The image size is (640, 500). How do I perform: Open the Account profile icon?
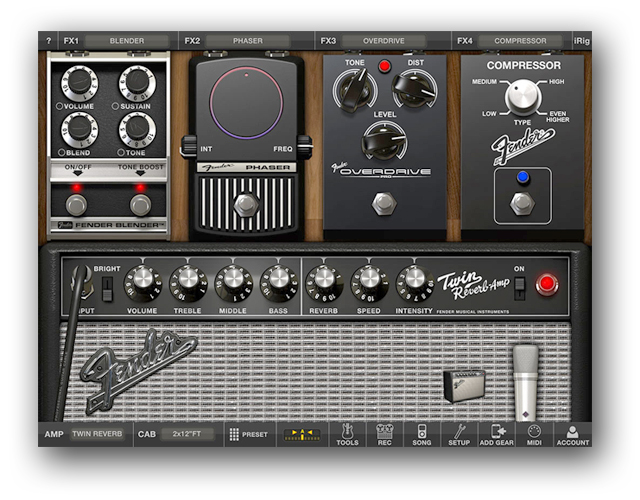[x=573, y=435]
